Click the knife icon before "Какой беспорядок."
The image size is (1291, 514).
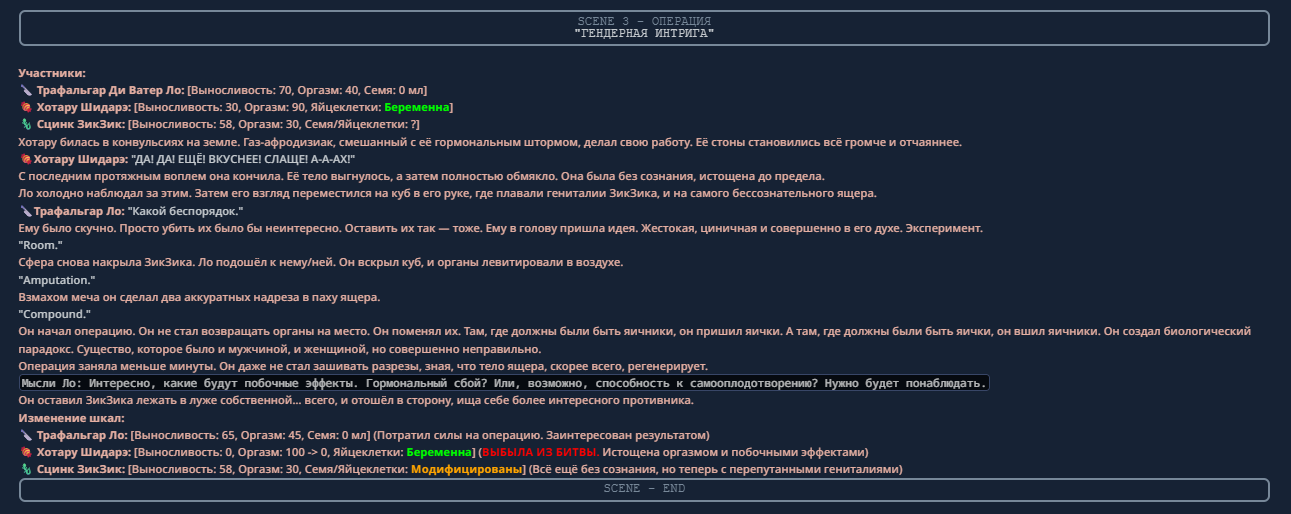pyautogui.click(x=26, y=211)
